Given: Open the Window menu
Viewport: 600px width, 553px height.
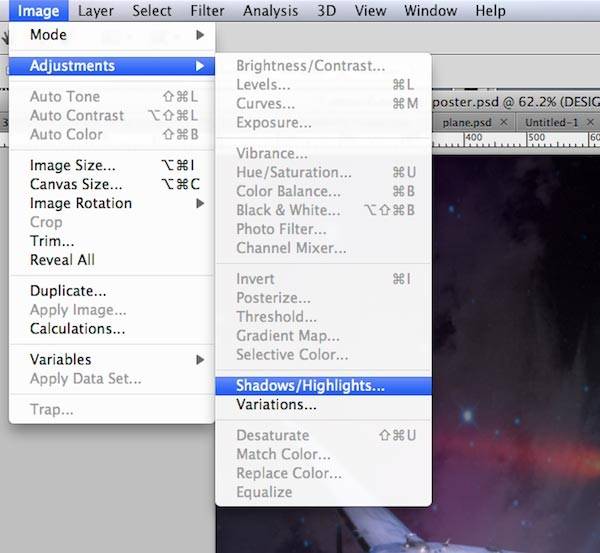Looking at the screenshot, I should 430,11.
